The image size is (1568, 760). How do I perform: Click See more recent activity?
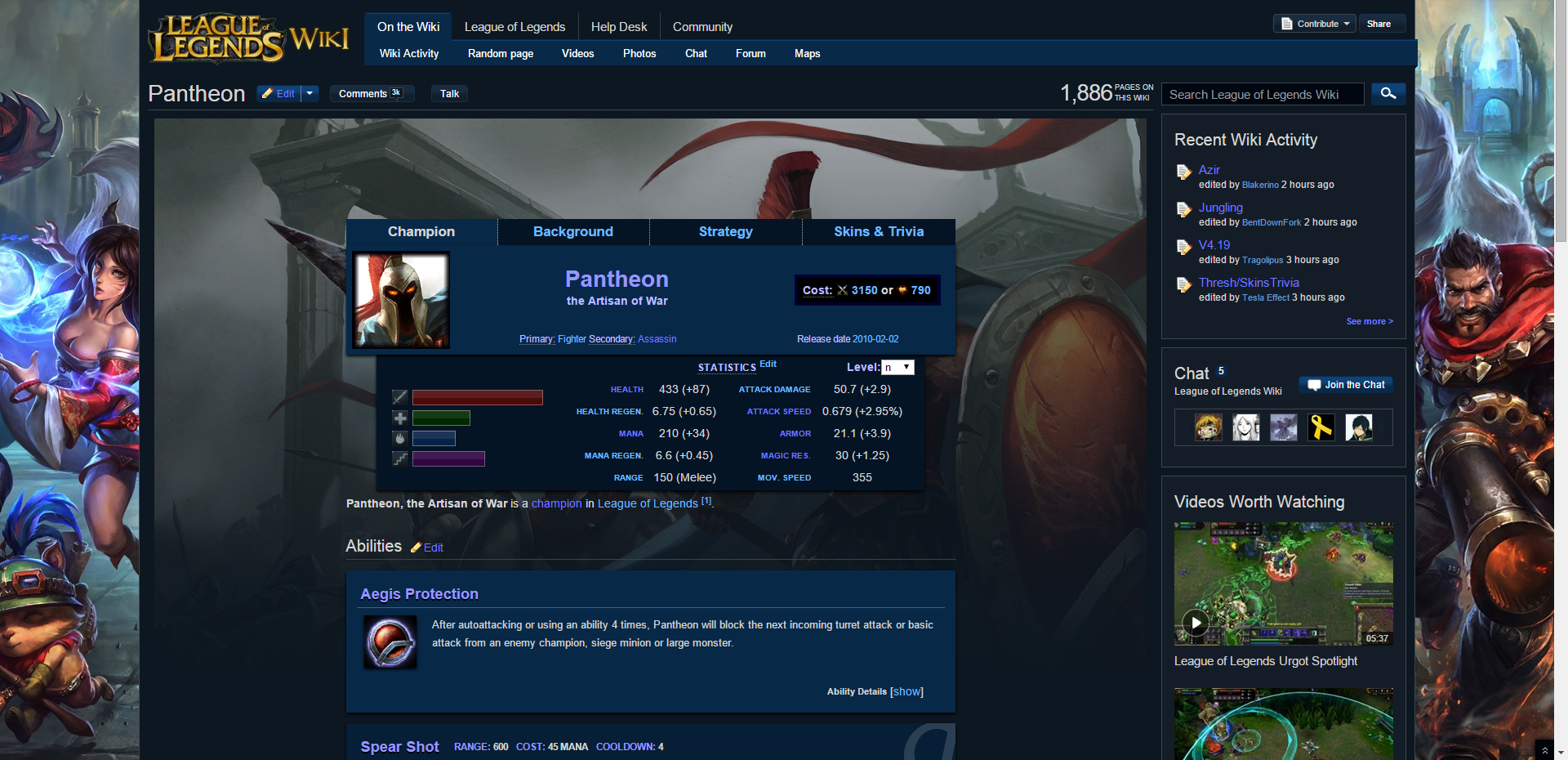(x=1370, y=321)
